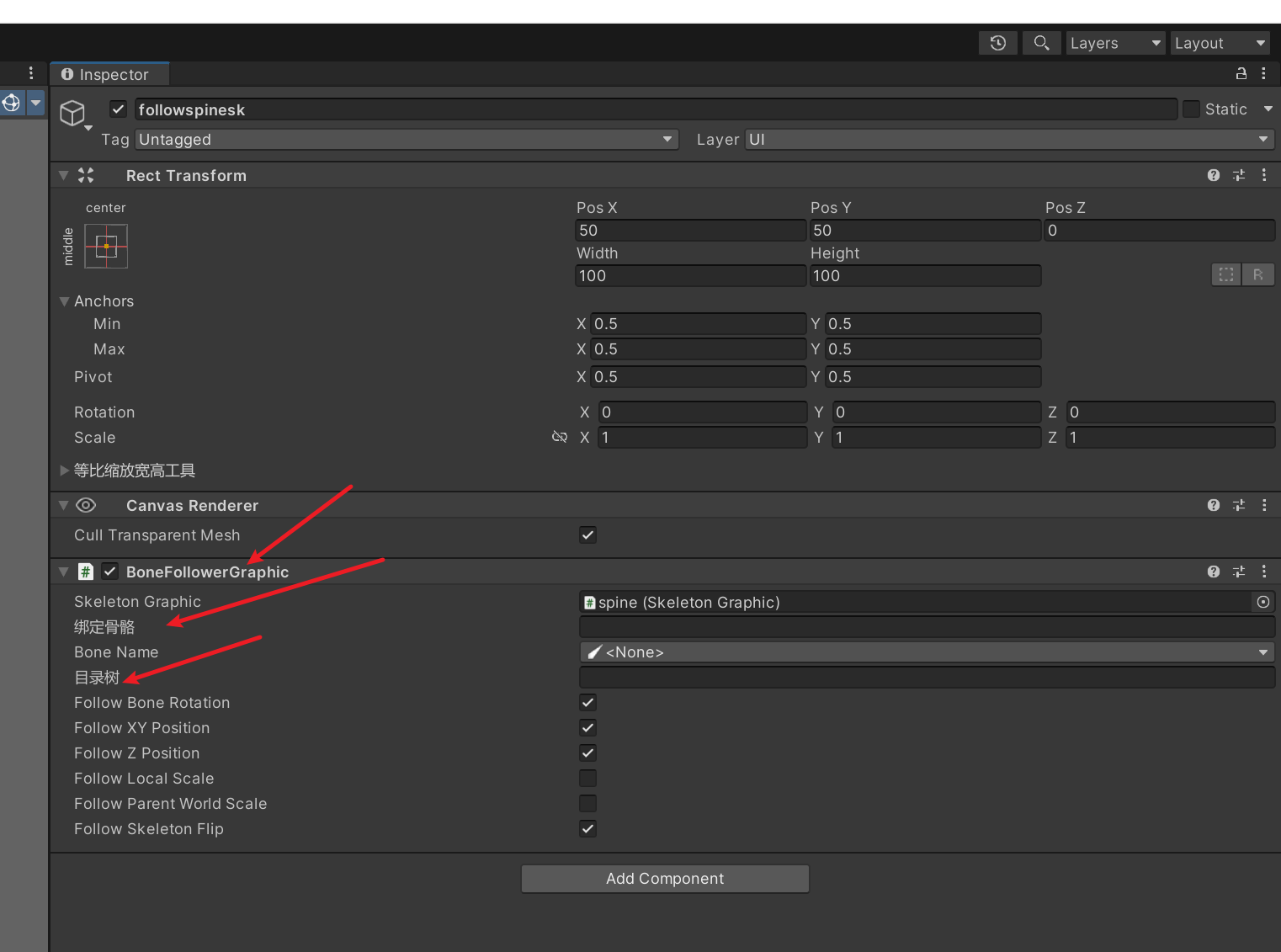Collapse the BoneFollowerGraphic component

(x=64, y=572)
